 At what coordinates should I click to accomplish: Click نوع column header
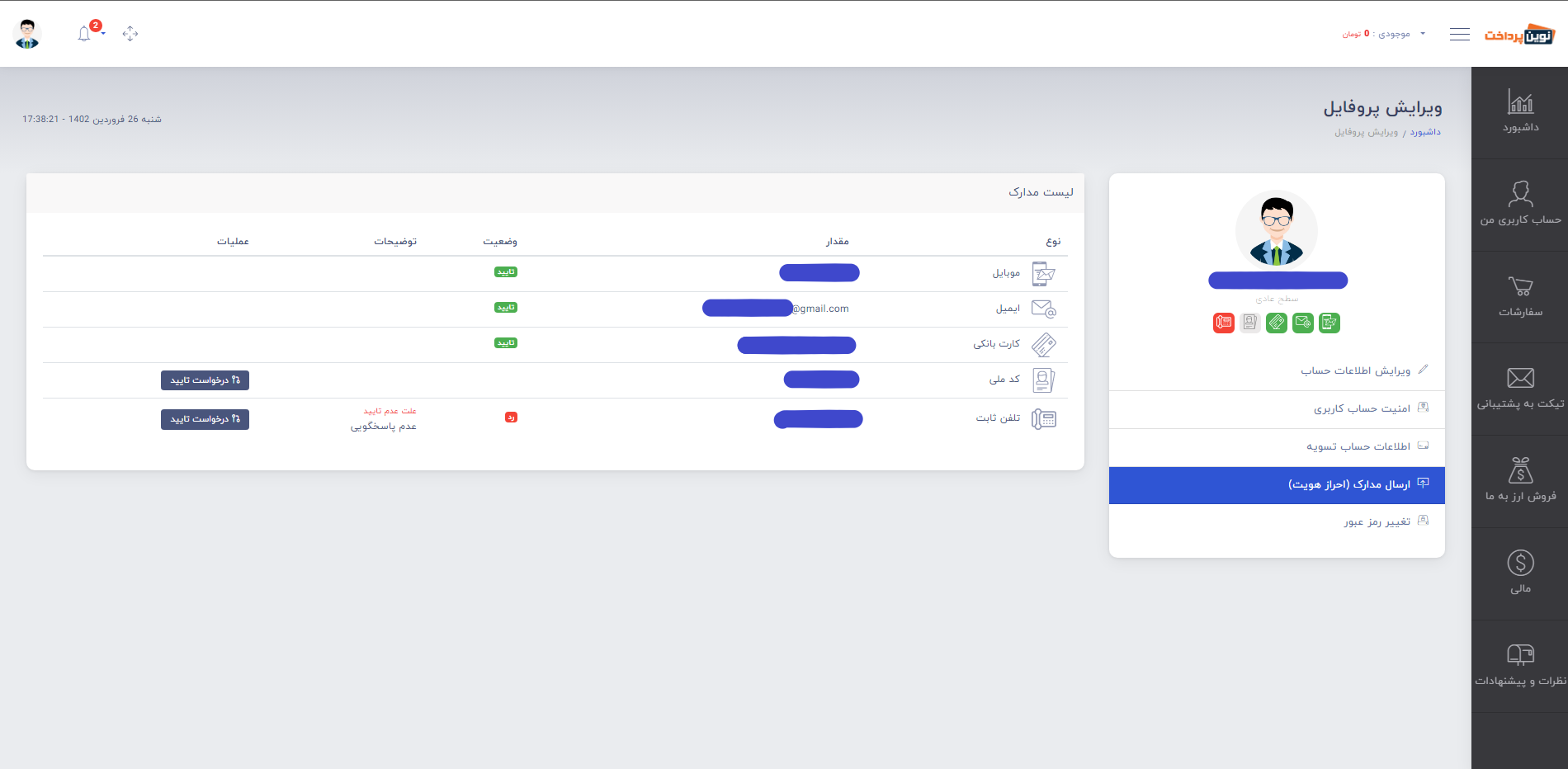pos(1054,242)
